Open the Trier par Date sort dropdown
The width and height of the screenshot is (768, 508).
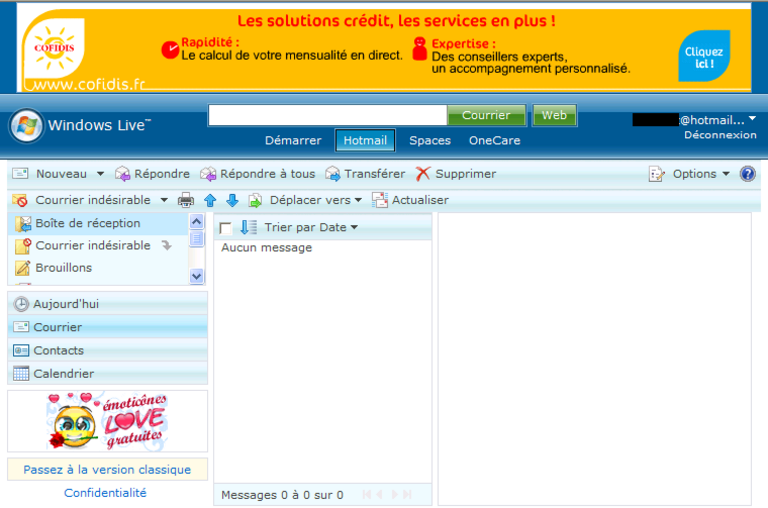(354, 227)
